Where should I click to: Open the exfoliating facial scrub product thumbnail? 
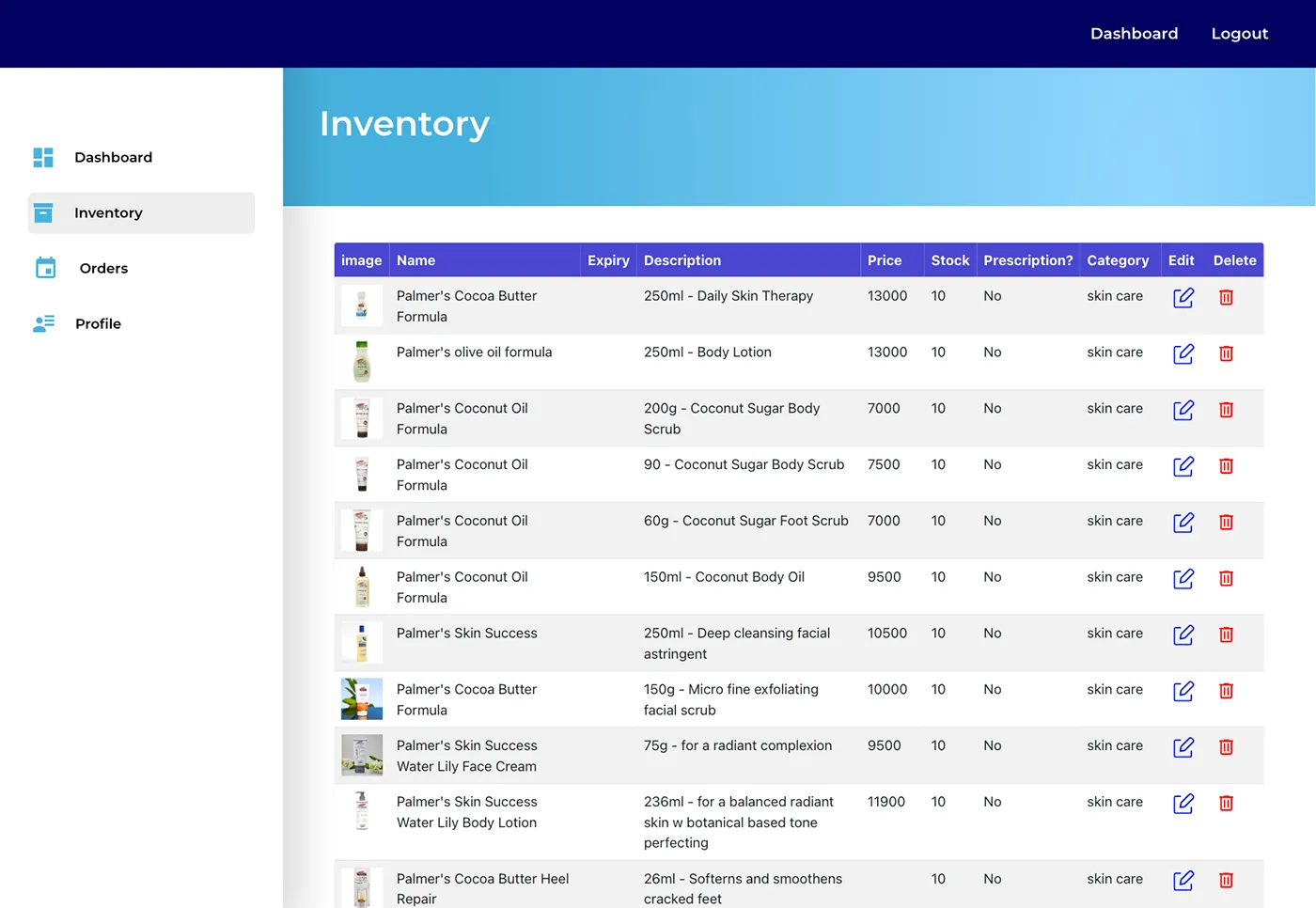362,698
